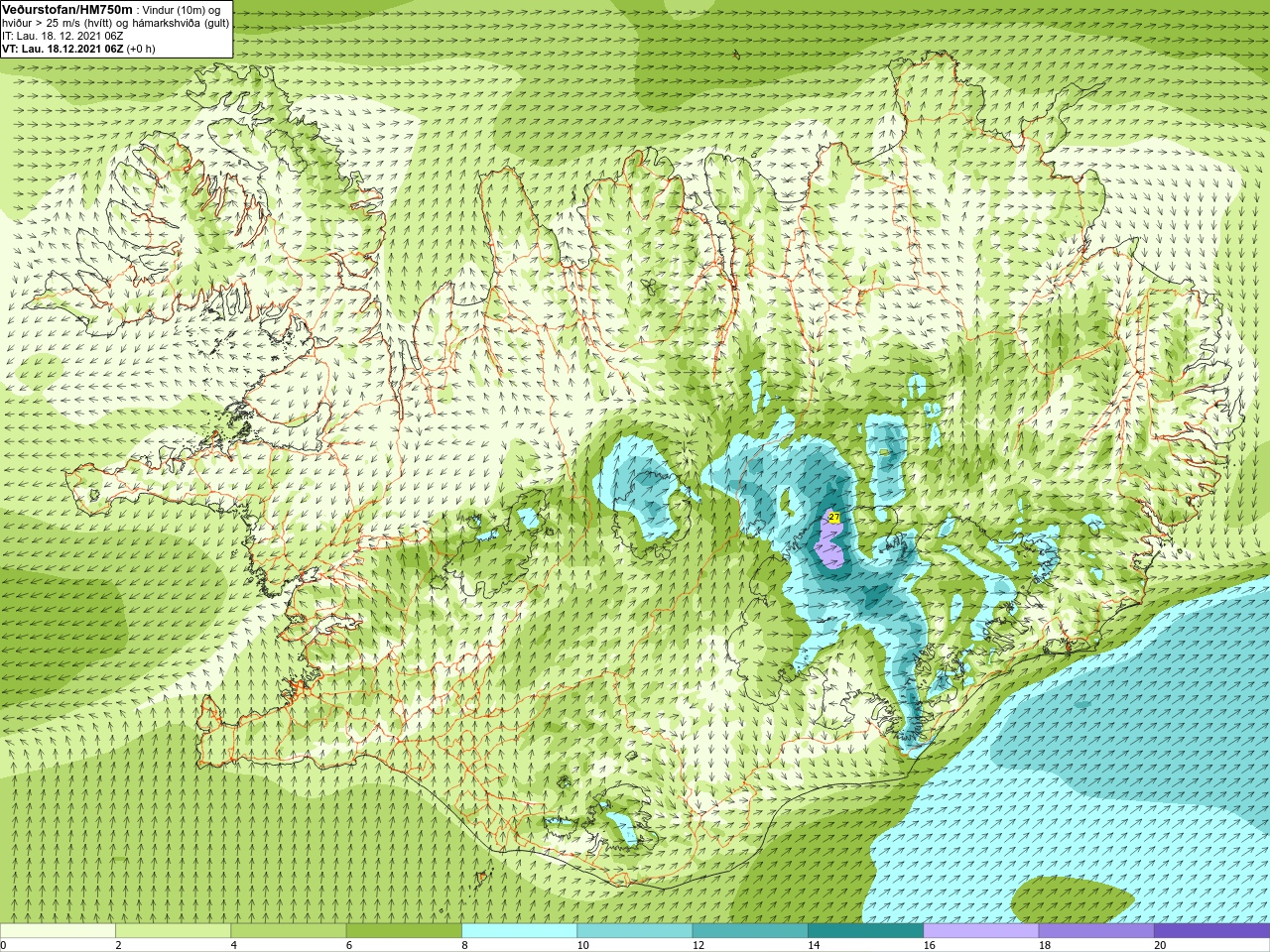
Task: Click the 'VT: Lau. 18.12.2021 06Z (+0 h)' line
Action: pyautogui.click(x=78, y=49)
